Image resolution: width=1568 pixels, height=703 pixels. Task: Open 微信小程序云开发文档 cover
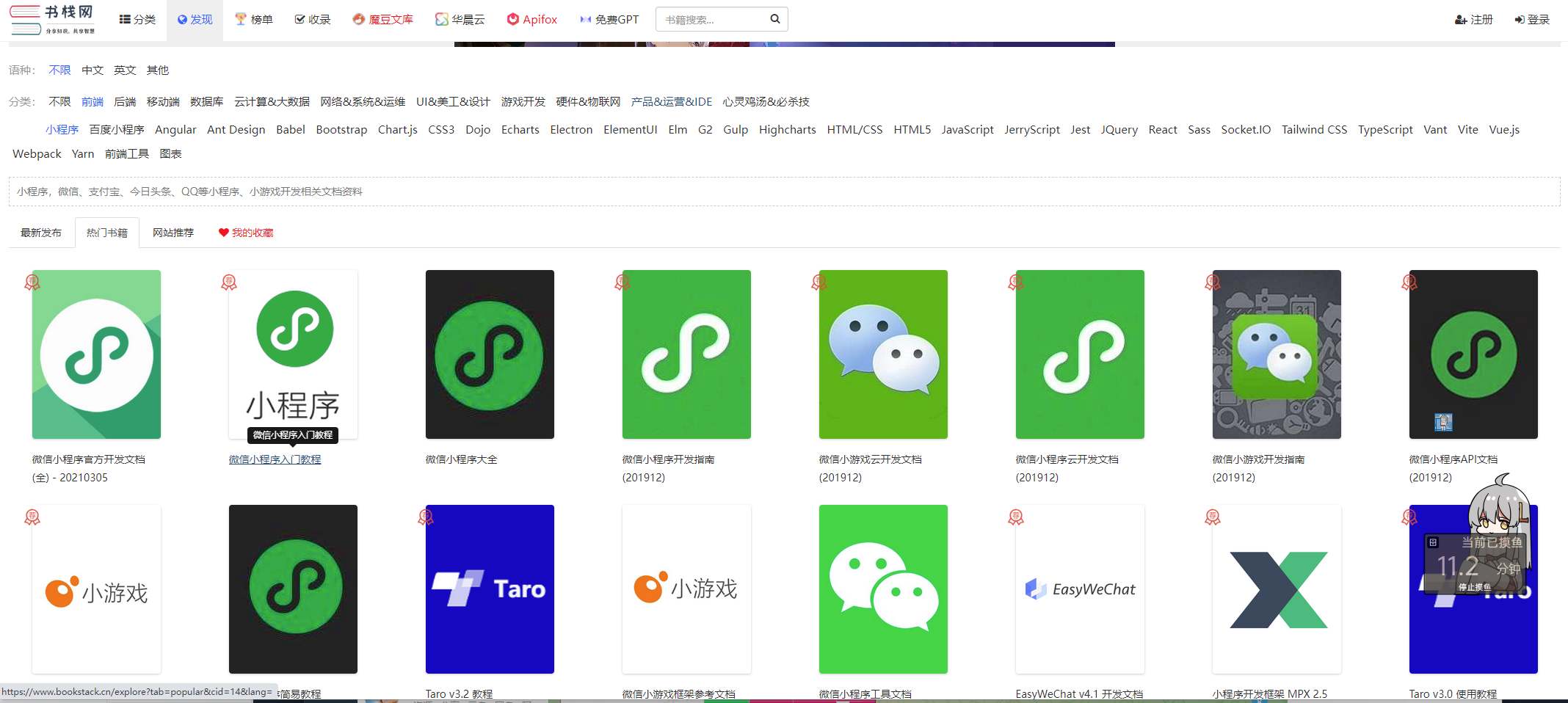point(1080,354)
